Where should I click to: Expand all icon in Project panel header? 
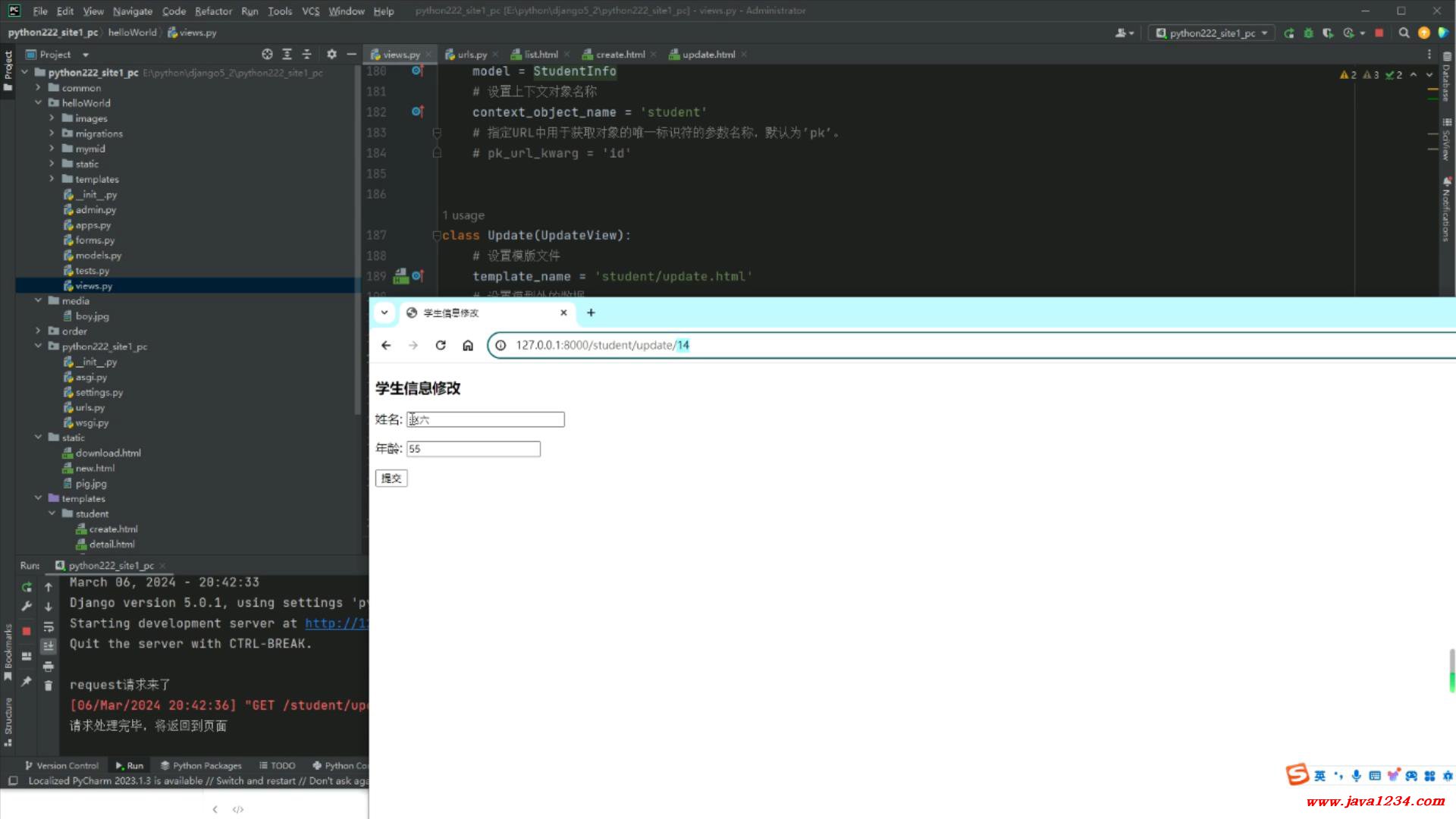pos(287,55)
